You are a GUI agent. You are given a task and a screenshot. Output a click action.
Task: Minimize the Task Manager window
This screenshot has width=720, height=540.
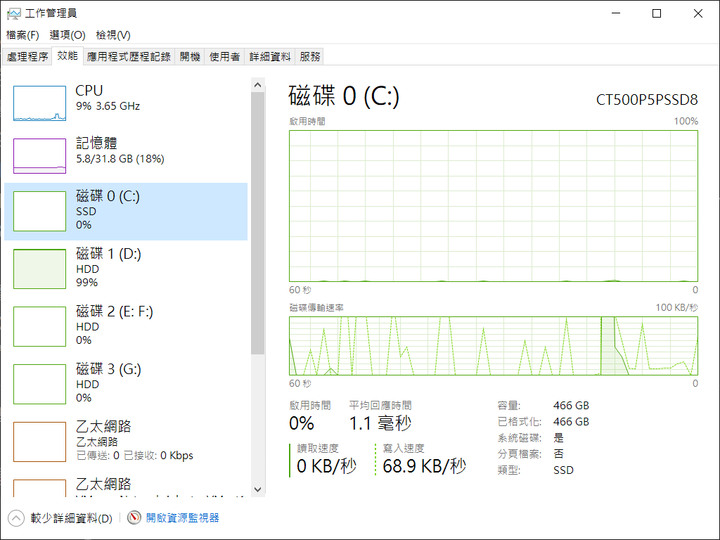[616, 13]
